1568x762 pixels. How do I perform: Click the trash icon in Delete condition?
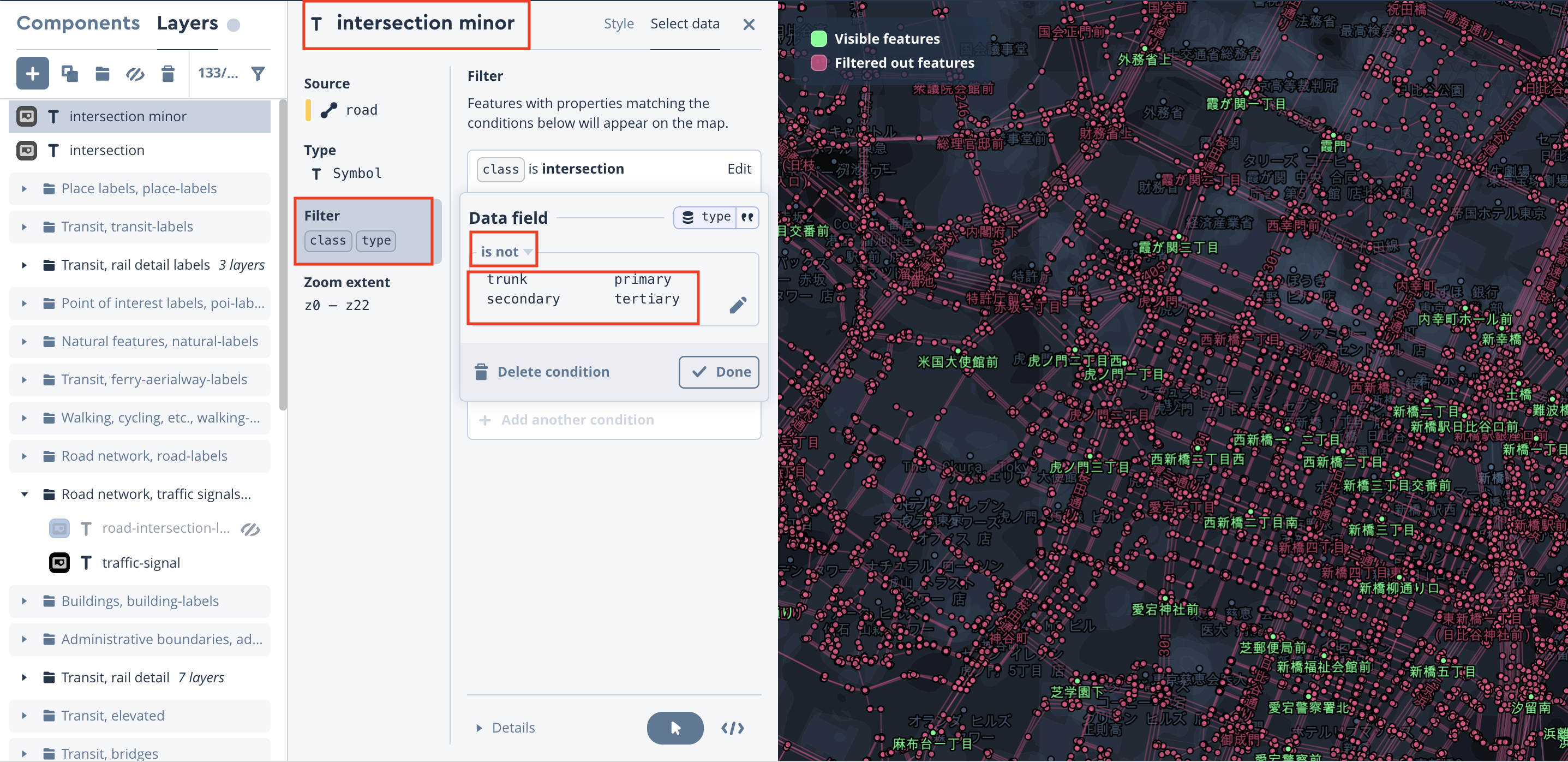[x=481, y=372]
